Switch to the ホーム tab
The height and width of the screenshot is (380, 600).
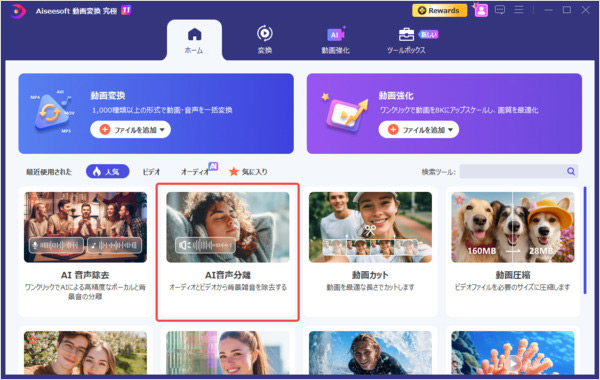pyautogui.click(x=194, y=41)
